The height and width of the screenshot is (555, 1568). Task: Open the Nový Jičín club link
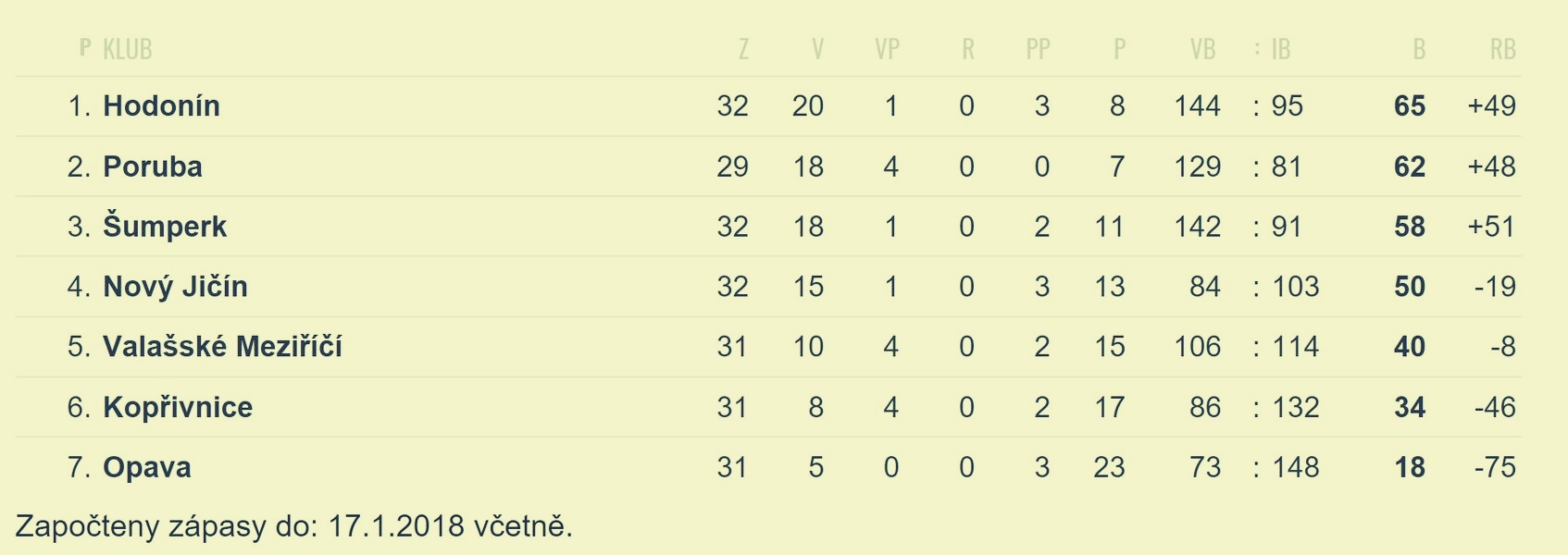[175, 287]
